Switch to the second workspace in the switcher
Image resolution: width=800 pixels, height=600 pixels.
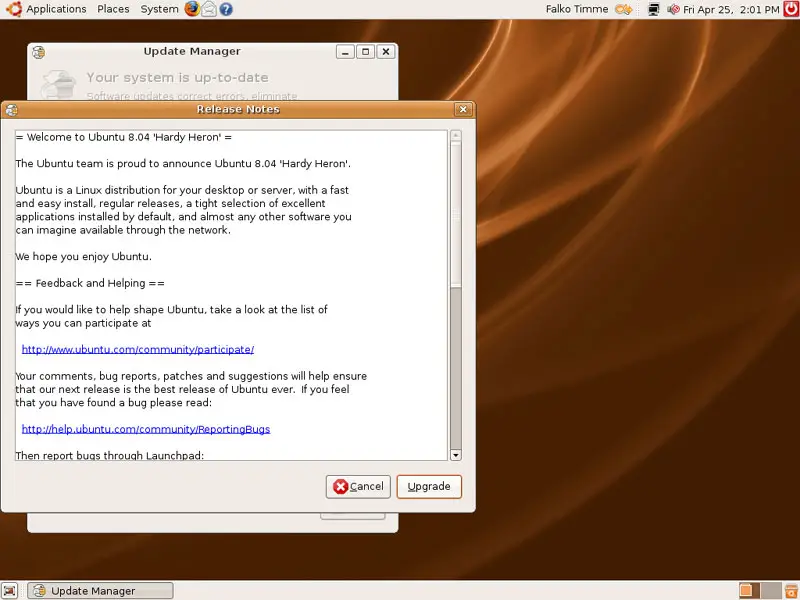tap(771, 590)
